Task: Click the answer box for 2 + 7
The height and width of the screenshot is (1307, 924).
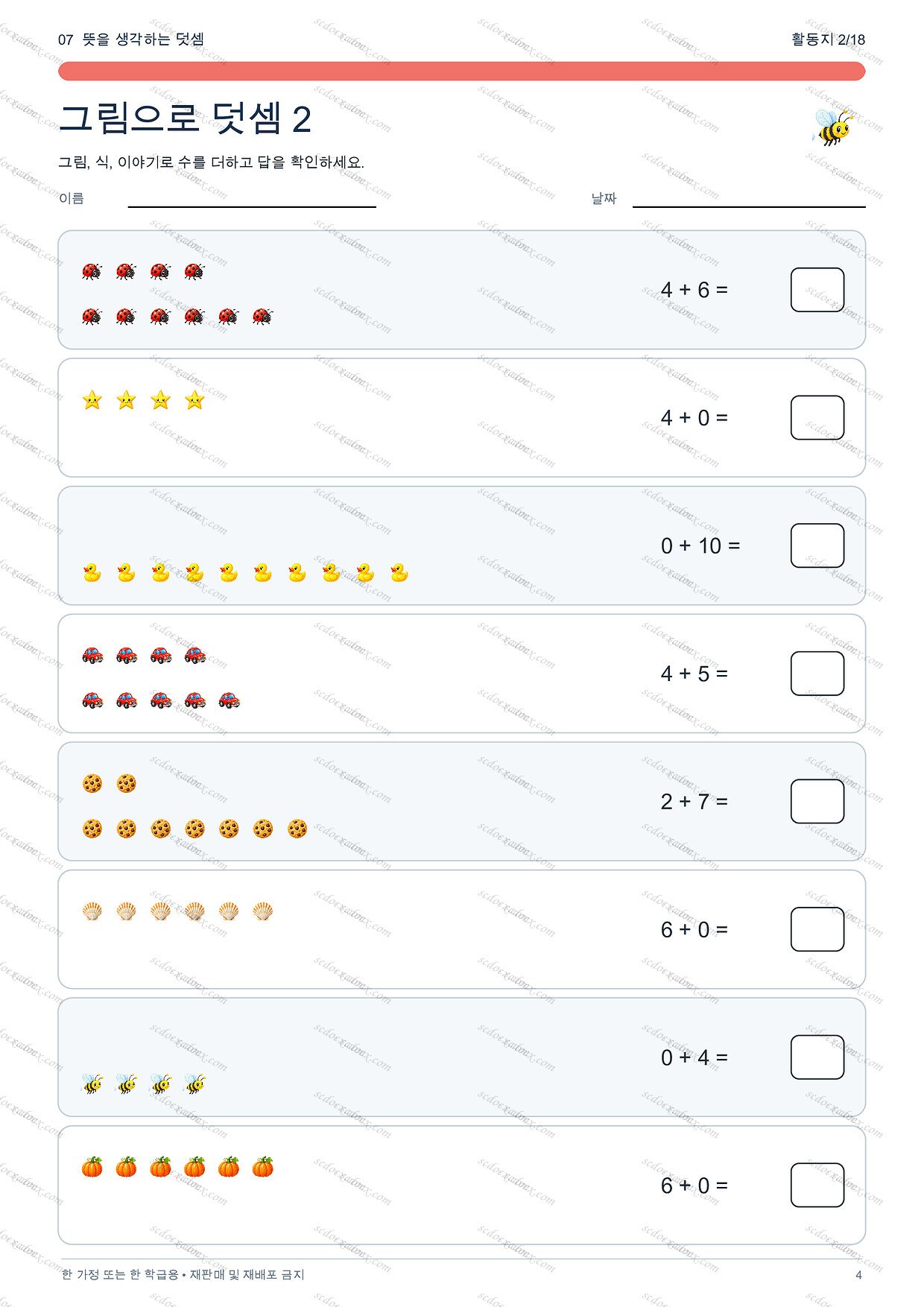Action: tap(817, 801)
